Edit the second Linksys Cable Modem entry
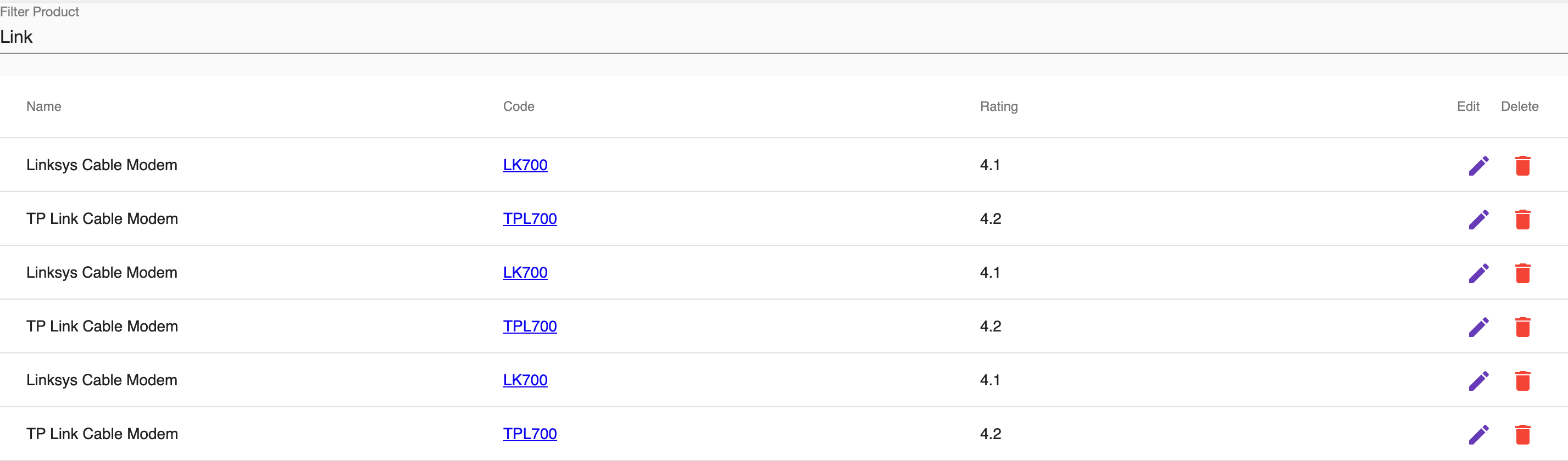1568x461 pixels. tap(1478, 272)
